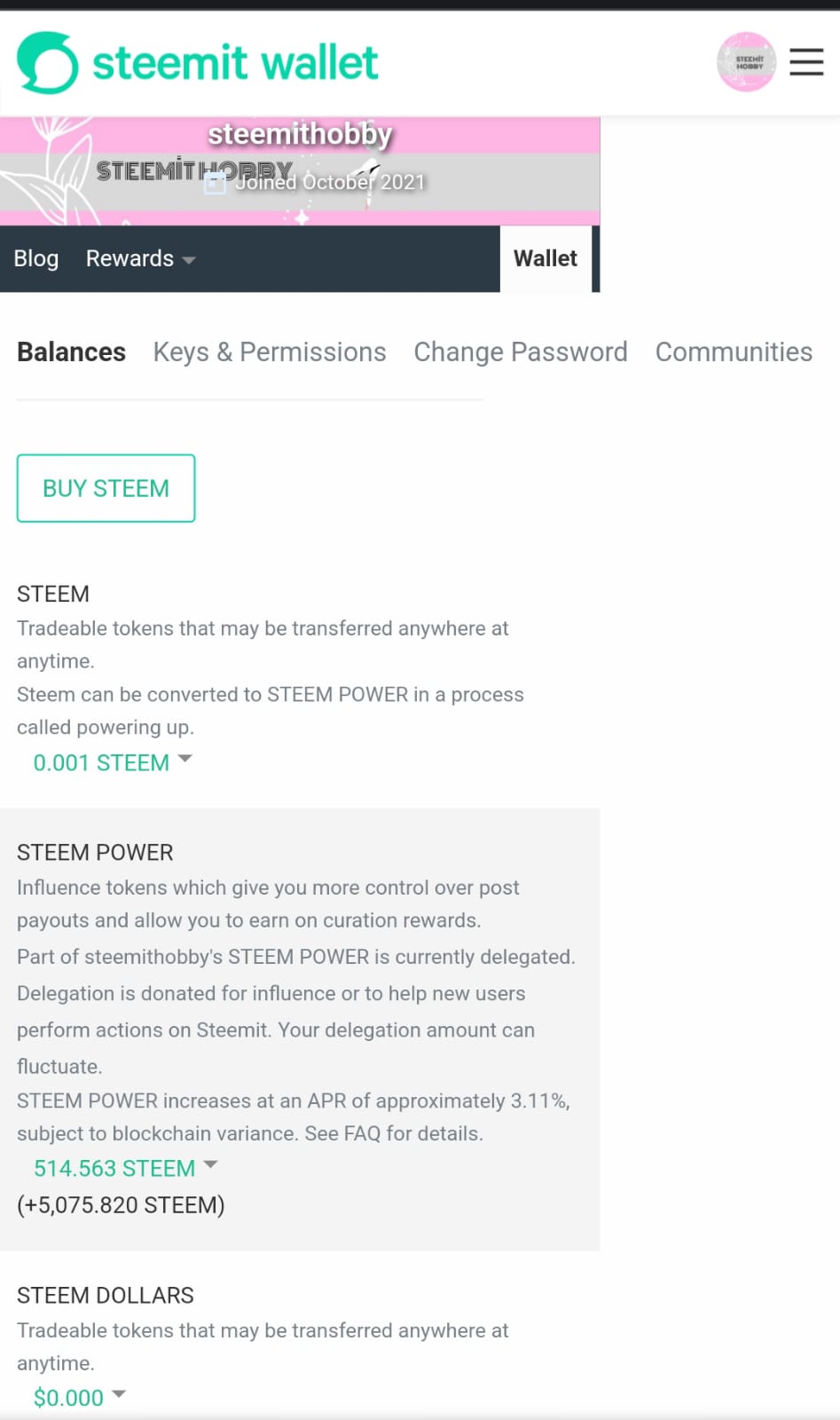Click the calendar icon beside Joined date
Viewport: 840px width, 1420px height.
215,184
